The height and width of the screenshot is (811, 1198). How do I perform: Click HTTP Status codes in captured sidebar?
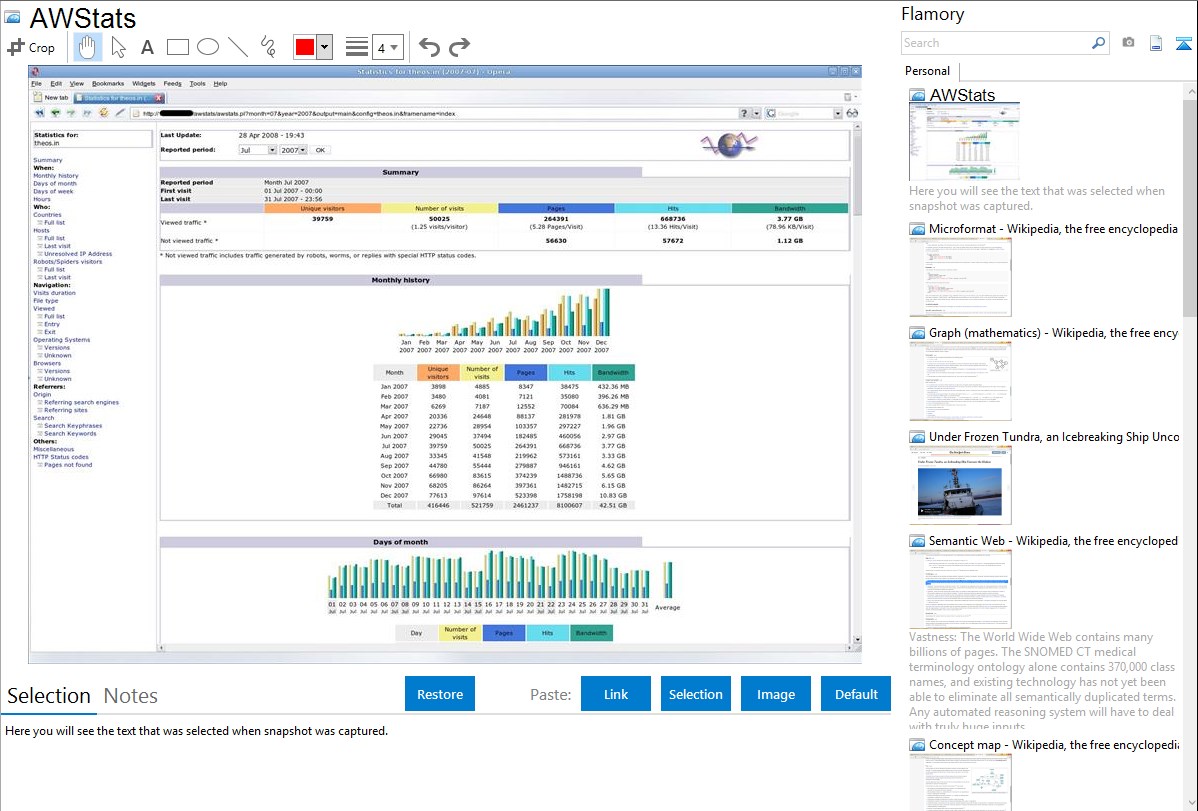click(60, 457)
